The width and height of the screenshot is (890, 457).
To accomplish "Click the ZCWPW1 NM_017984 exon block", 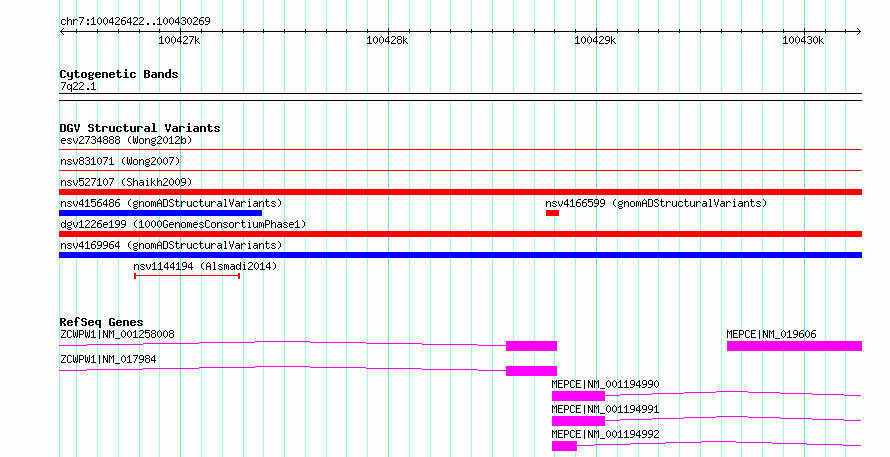I will click(x=531, y=371).
